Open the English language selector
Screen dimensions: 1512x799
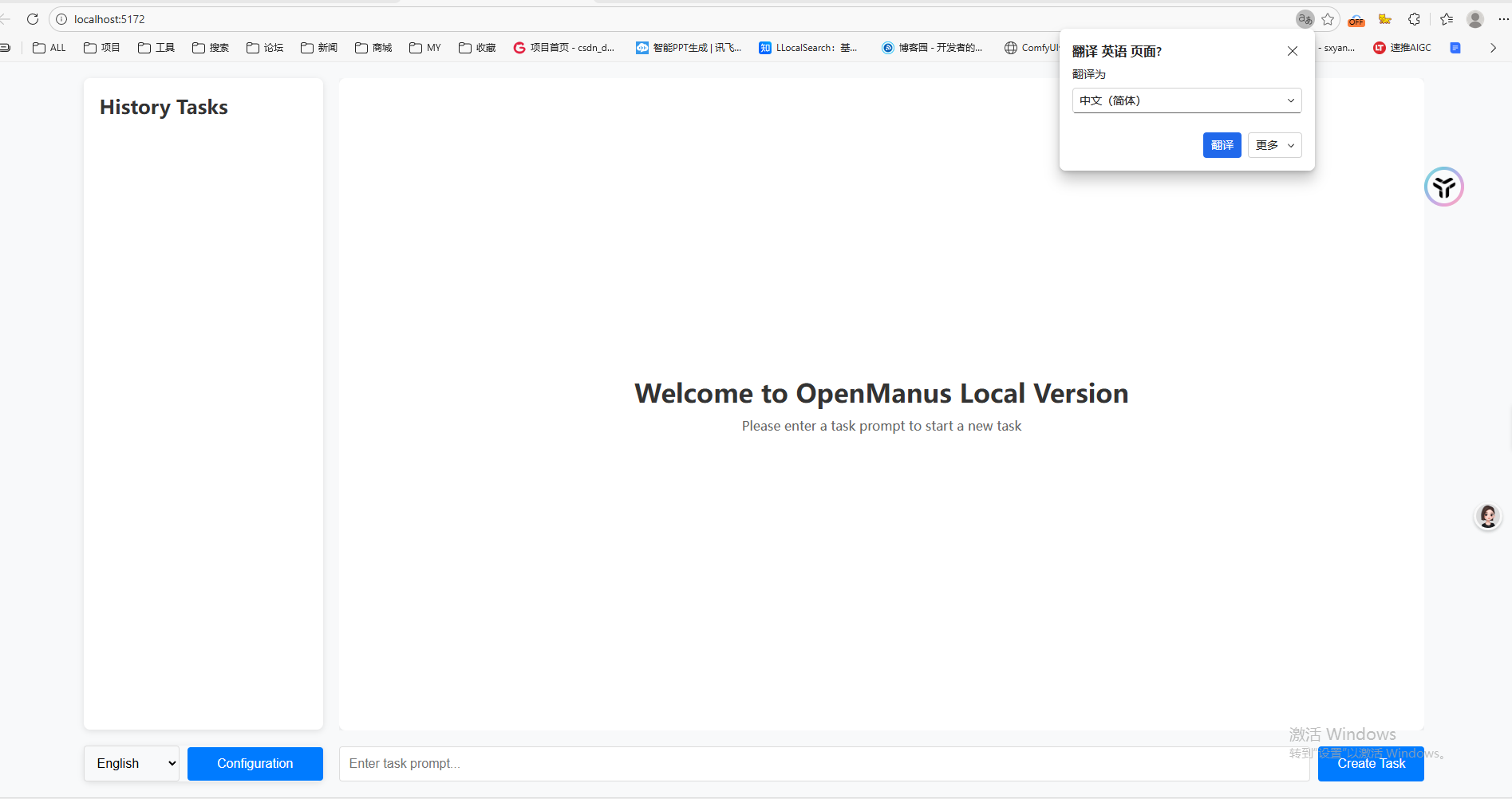pyautogui.click(x=132, y=764)
